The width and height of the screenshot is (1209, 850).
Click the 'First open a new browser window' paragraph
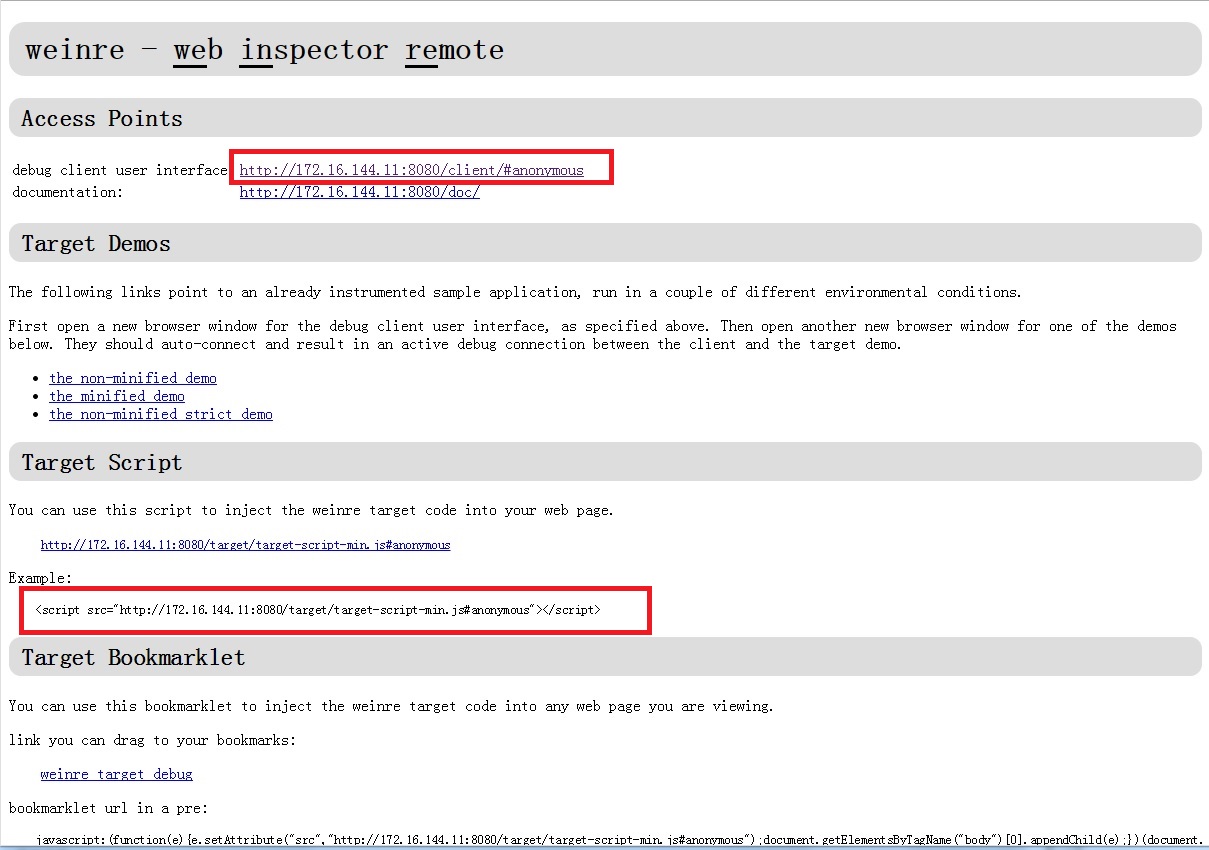(x=593, y=335)
